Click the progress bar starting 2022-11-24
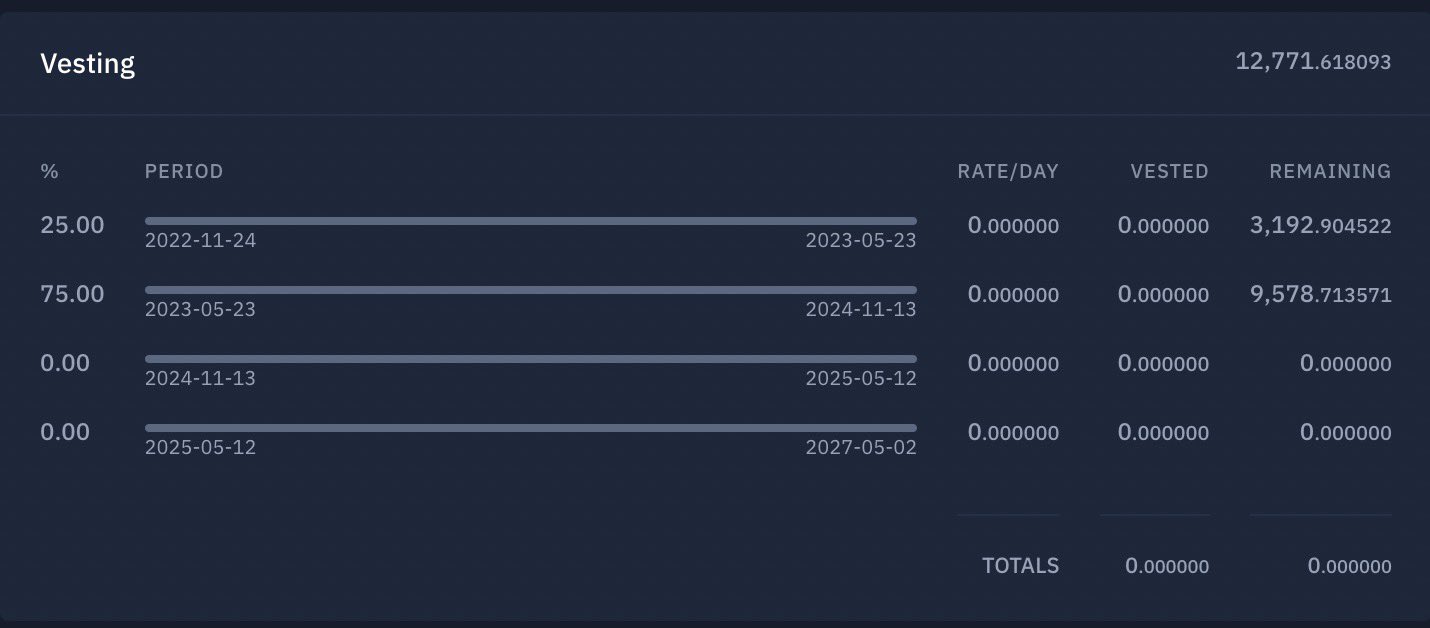1430x628 pixels. 530,221
